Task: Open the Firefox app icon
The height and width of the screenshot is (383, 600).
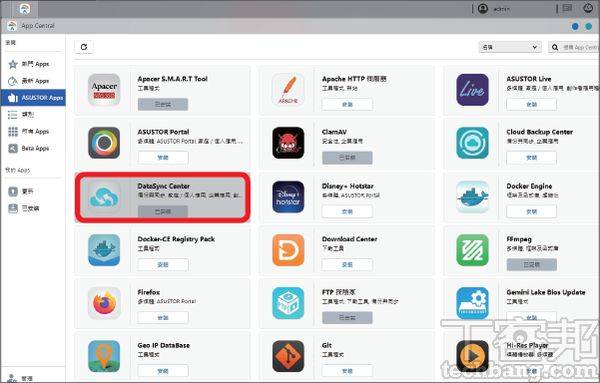Action: pos(104,303)
